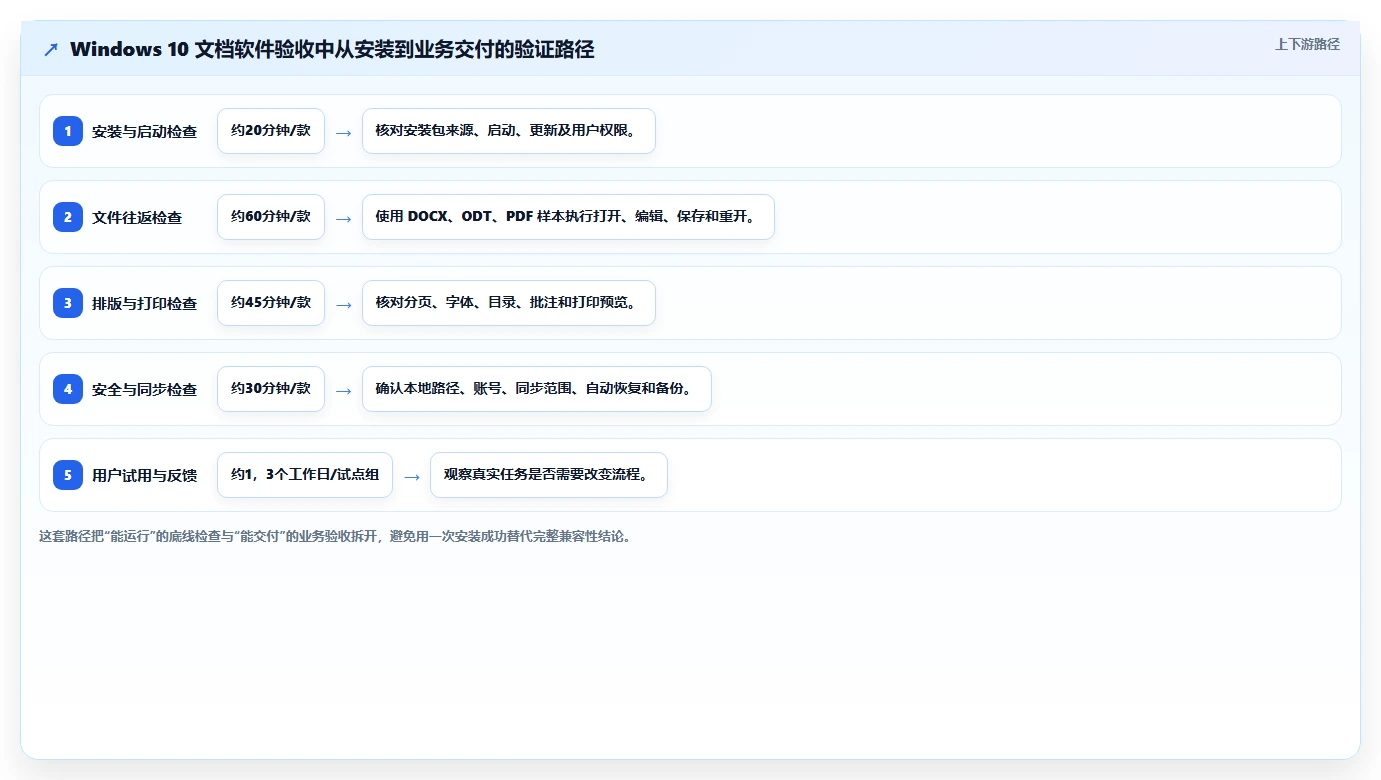Open the 观察真实任务是否需要改变流程 description box
The height and width of the screenshot is (780, 1381).
(549, 475)
